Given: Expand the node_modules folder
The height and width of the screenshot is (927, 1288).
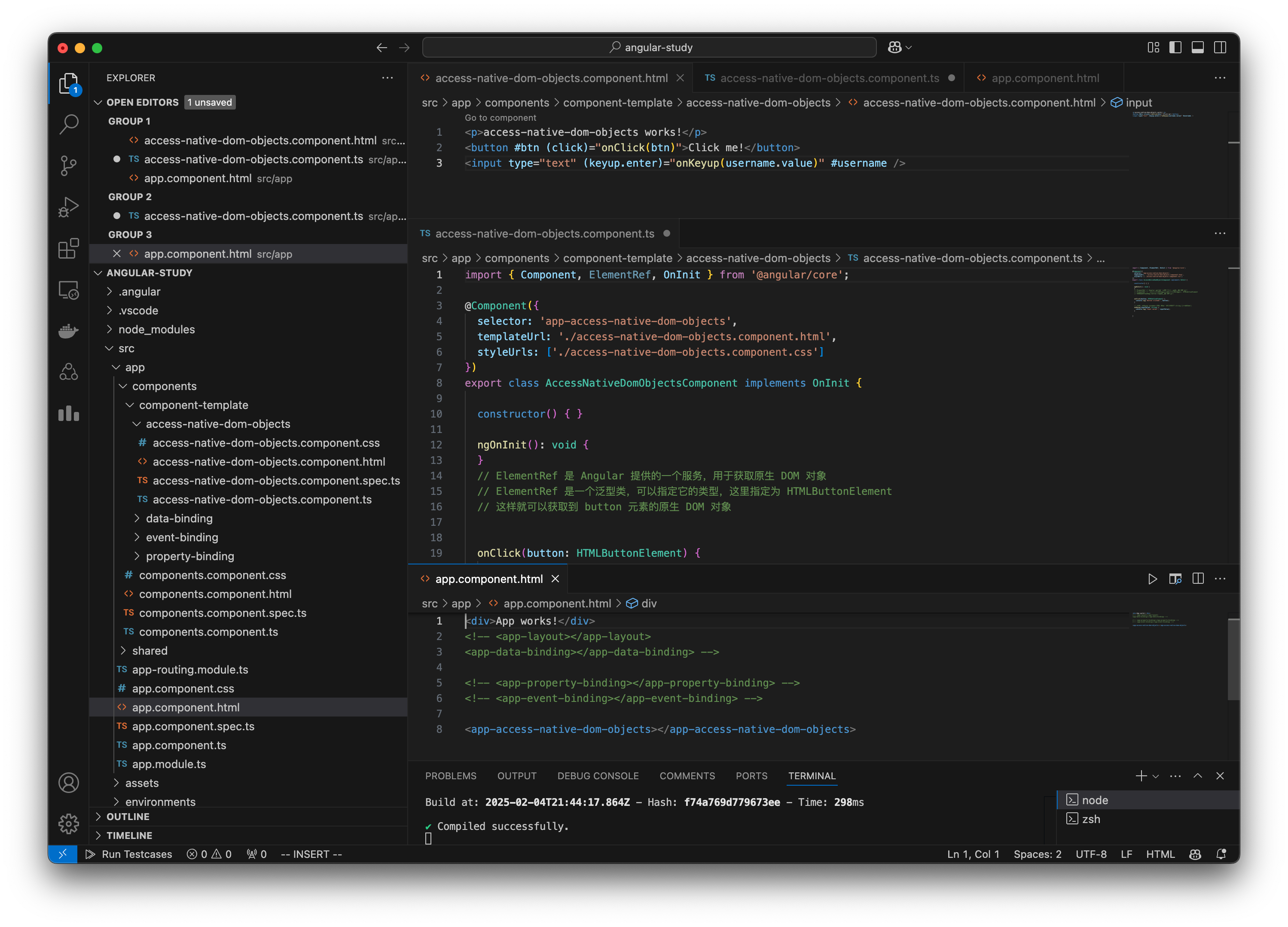Looking at the screenshot, I should [156, 329].
